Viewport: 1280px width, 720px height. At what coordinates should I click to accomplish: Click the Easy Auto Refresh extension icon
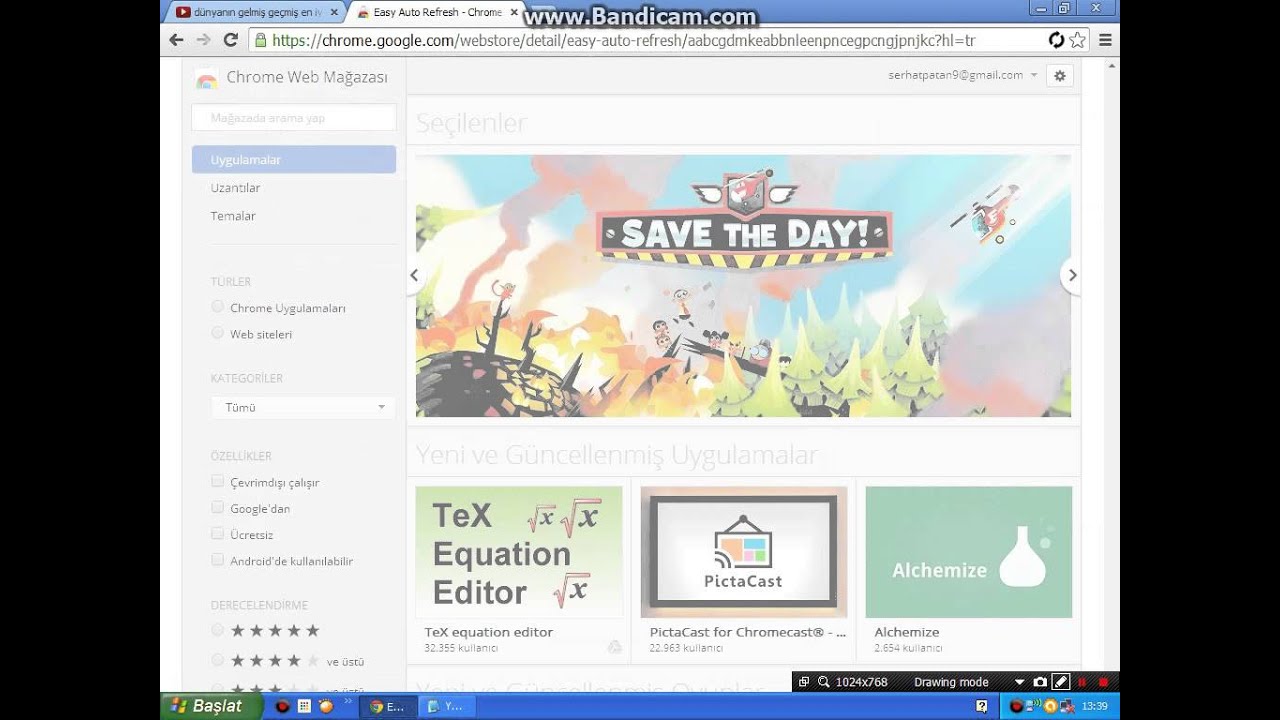pyautogui.click(x=1056, y=40)
